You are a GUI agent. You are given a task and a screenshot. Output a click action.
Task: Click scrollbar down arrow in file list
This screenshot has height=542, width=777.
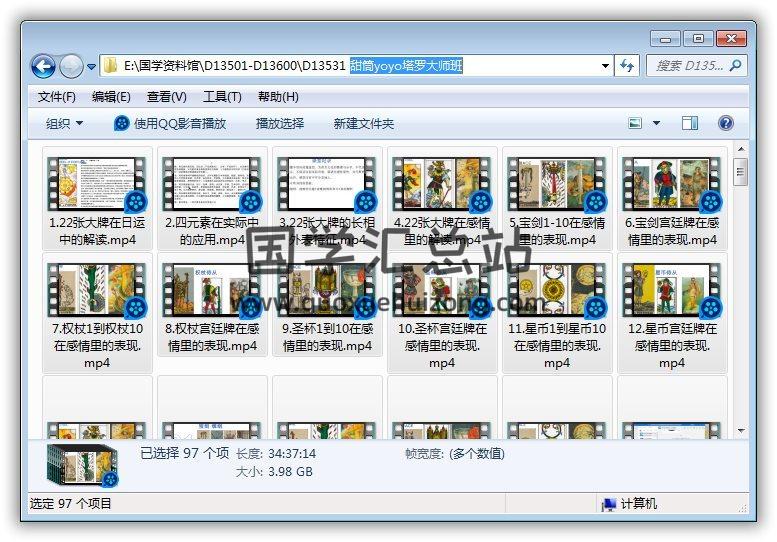click(x=741, y=431)
